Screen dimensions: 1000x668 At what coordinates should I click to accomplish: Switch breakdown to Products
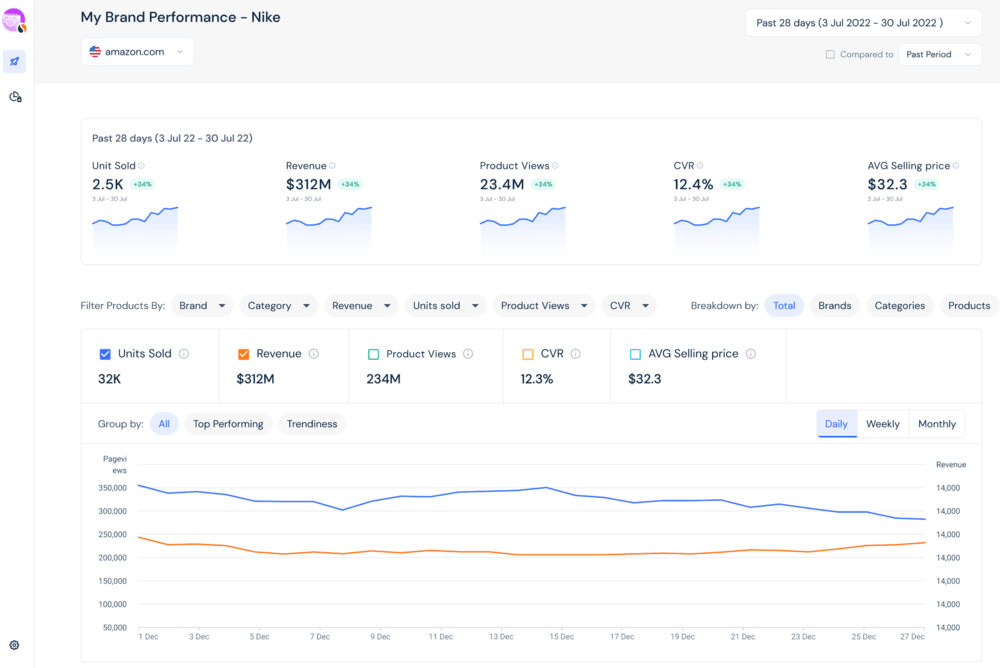(969, 306)
